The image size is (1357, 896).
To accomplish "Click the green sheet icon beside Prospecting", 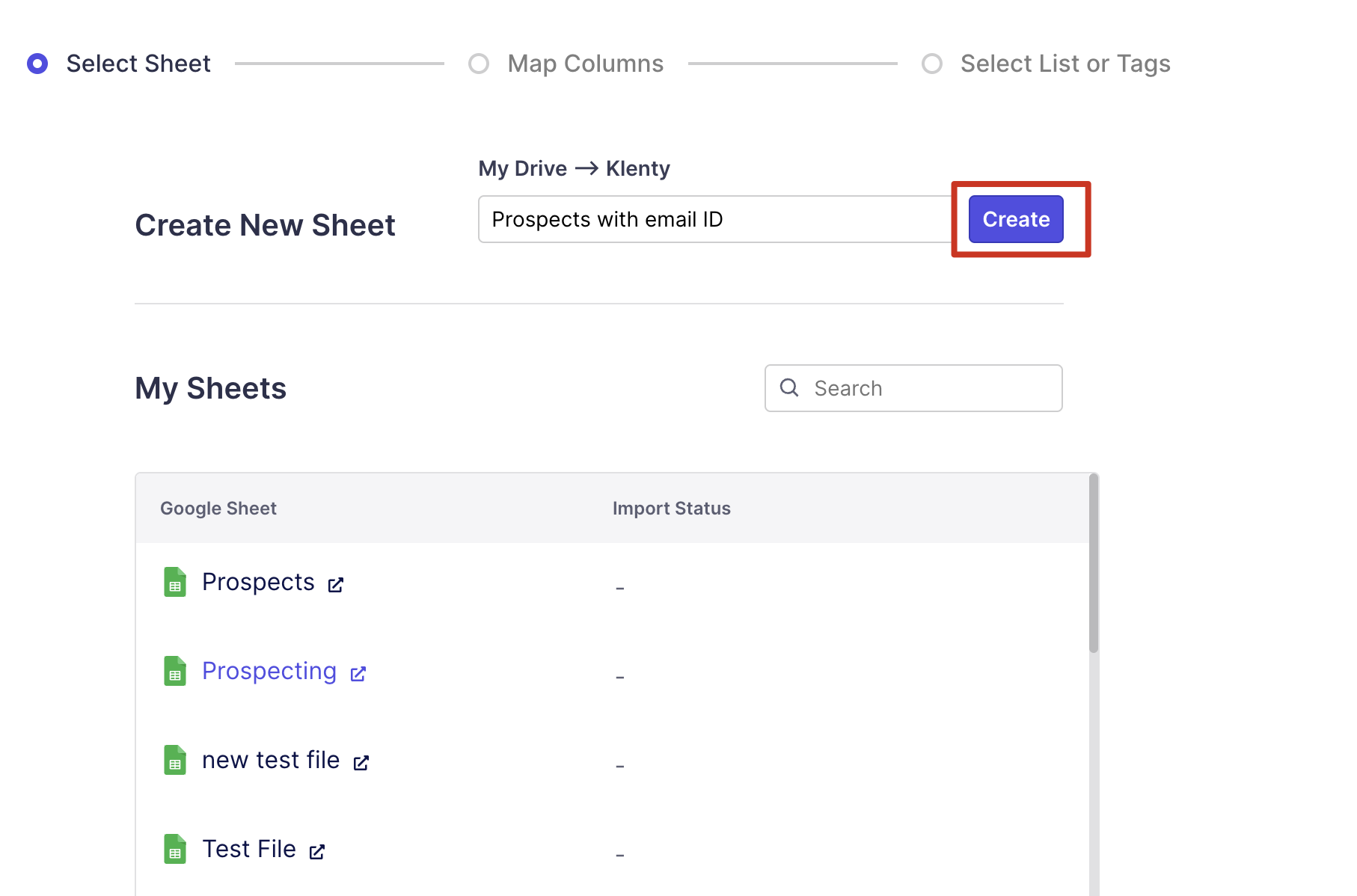I will coord(175,671).
